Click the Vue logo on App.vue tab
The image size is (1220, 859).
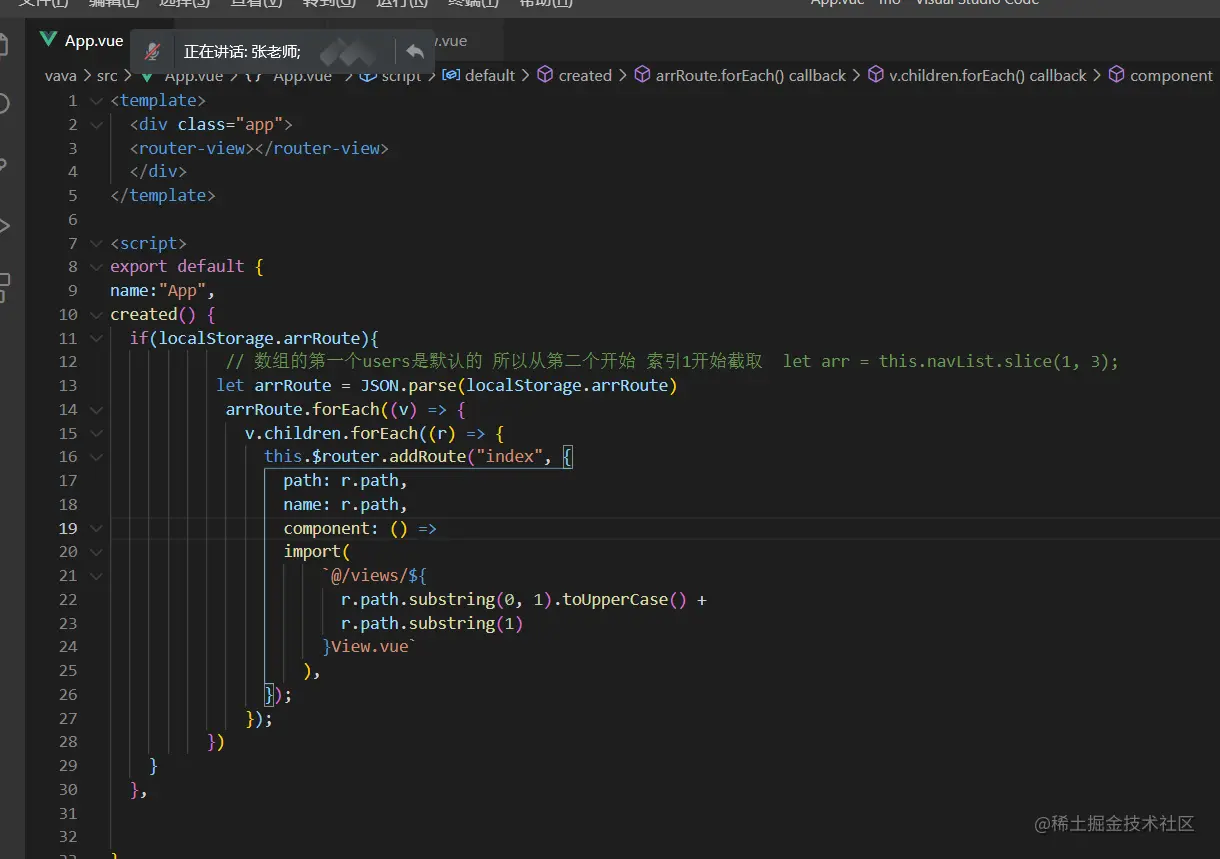(48, 40)
